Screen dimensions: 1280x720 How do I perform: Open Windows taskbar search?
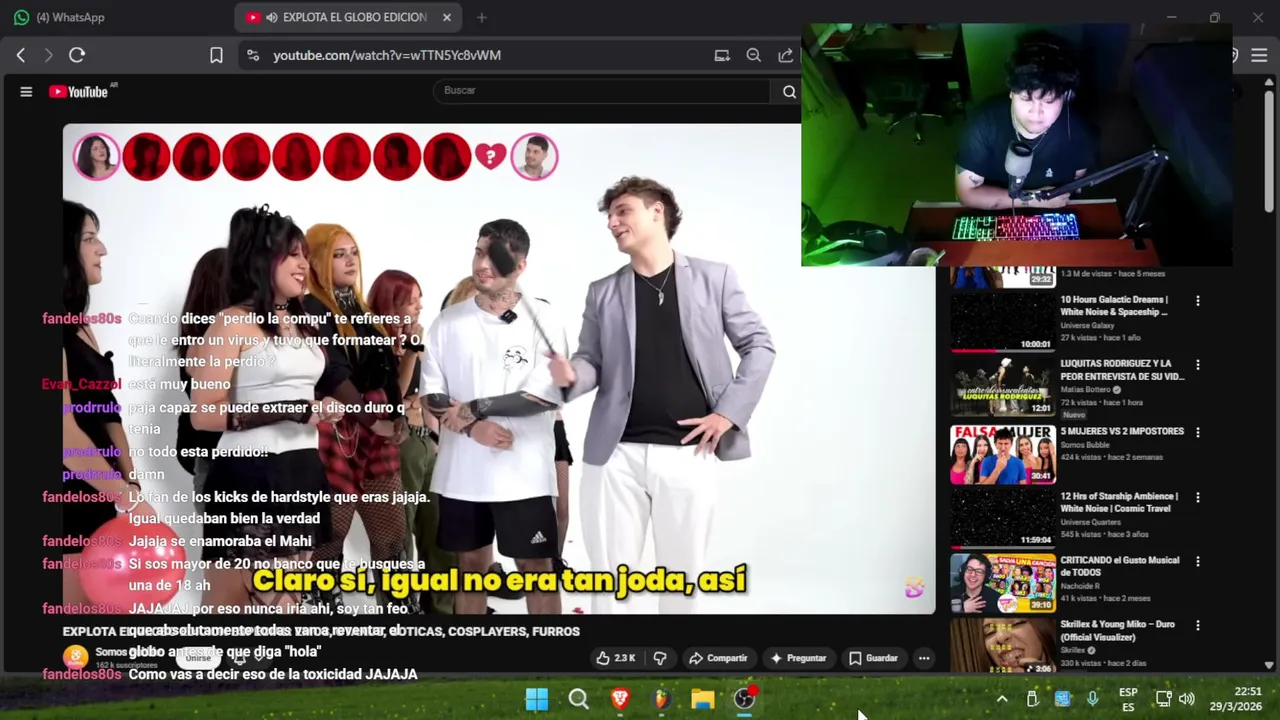[578, 699]
